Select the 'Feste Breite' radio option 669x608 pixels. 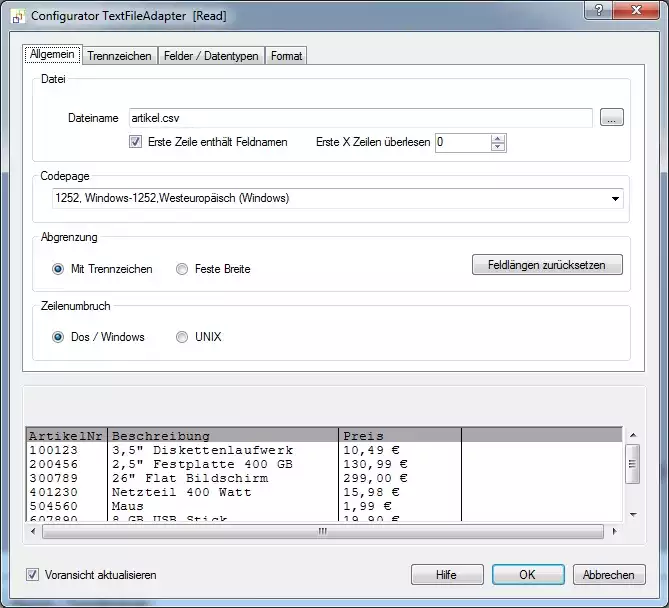pyautogui.click(x=182, y=269)
